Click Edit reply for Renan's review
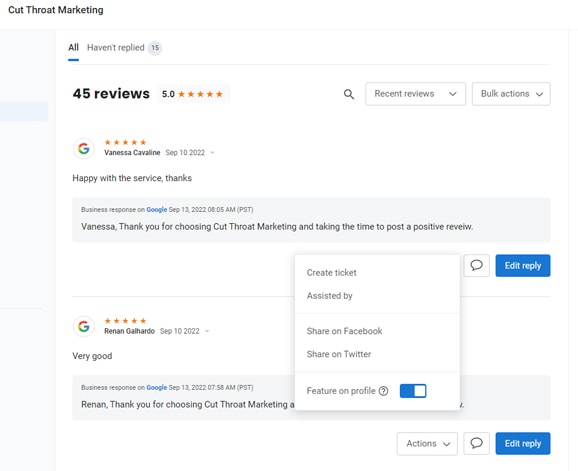This screenshot has height=471, width=578. point(523,443)
